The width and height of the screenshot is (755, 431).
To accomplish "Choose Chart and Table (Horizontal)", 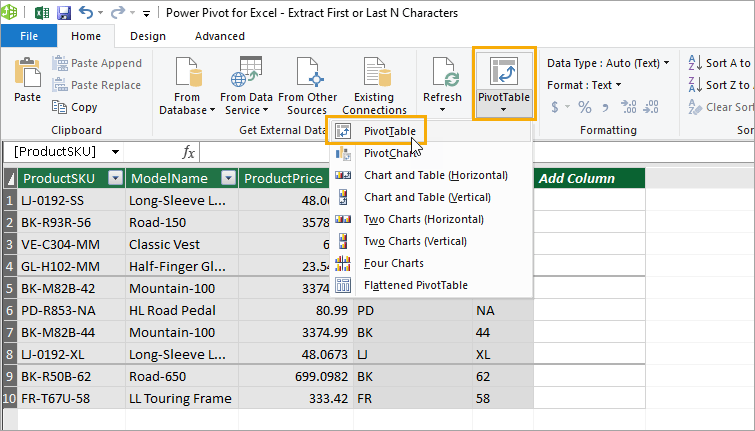I will tap(431, 175).
